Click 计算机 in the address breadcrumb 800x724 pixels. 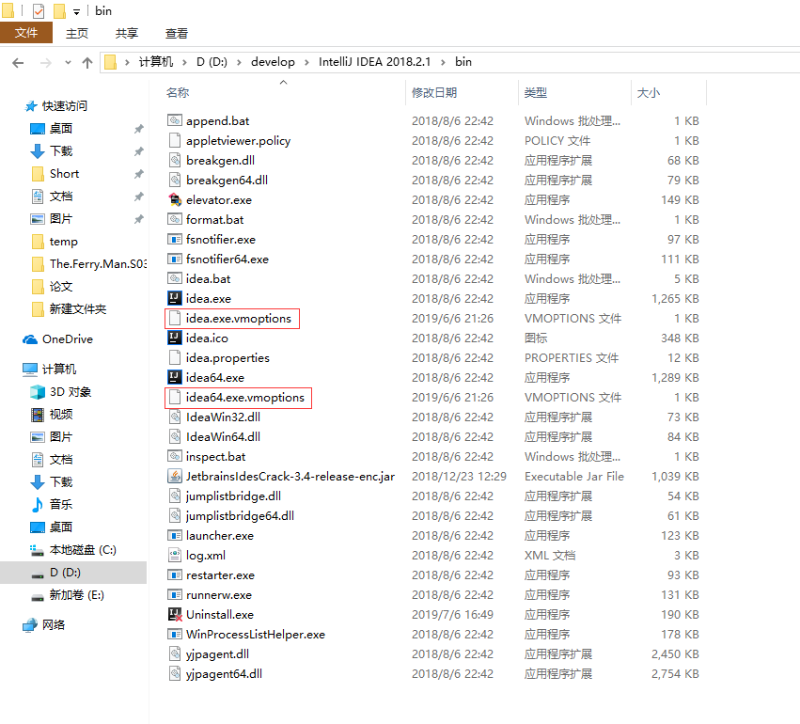coord(156,62)
